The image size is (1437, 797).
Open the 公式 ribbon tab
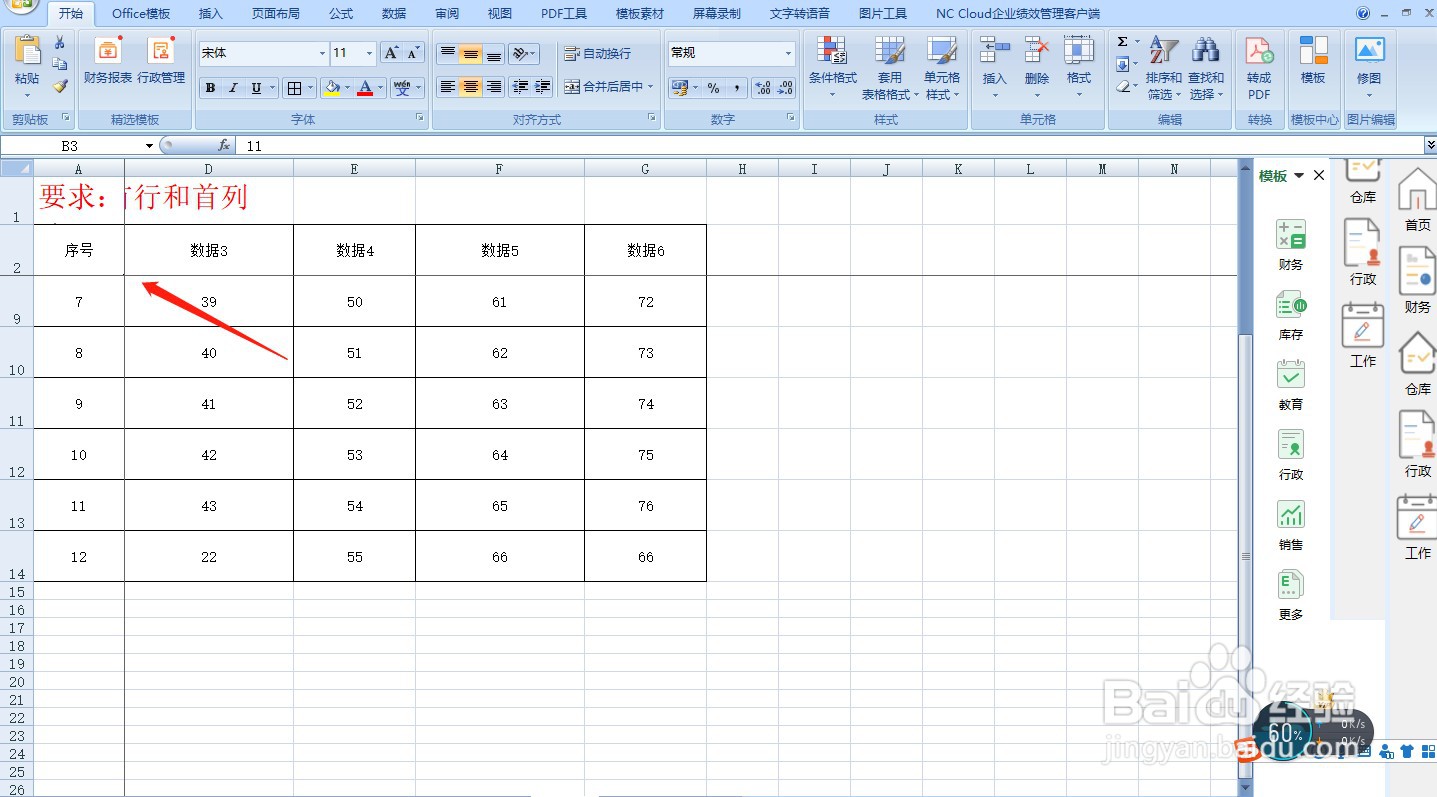(340, 13)
